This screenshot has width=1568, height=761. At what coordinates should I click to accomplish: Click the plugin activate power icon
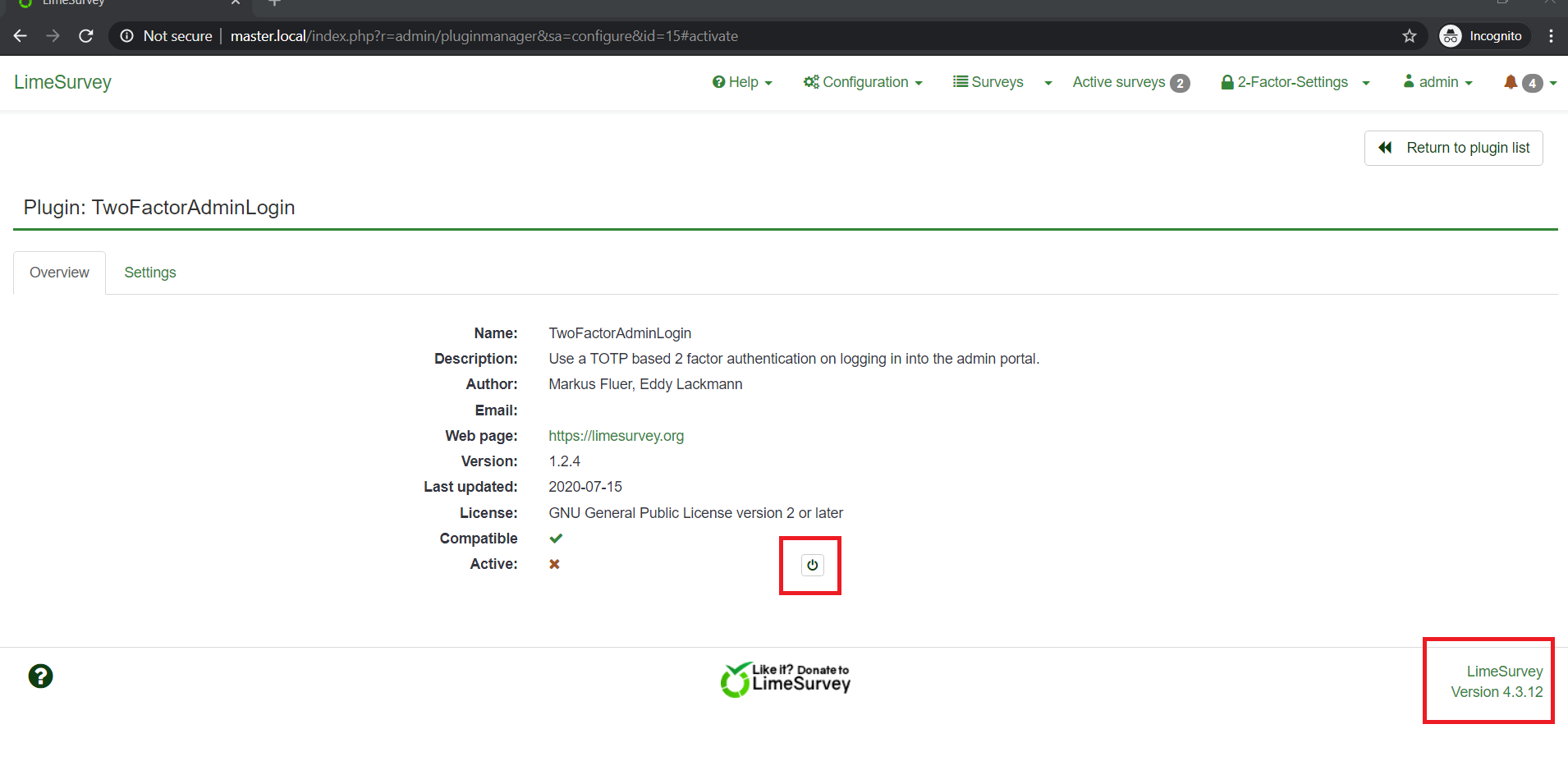(x=812, y=565)
